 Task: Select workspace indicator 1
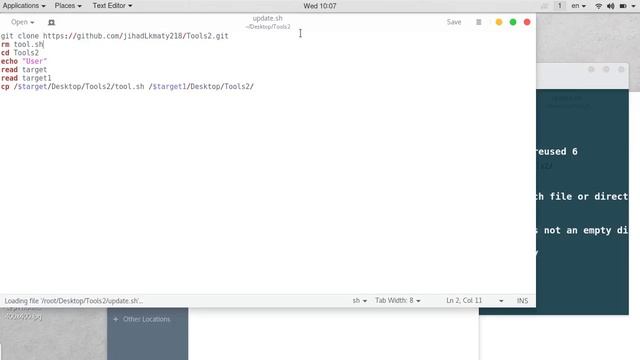(560, 6)
